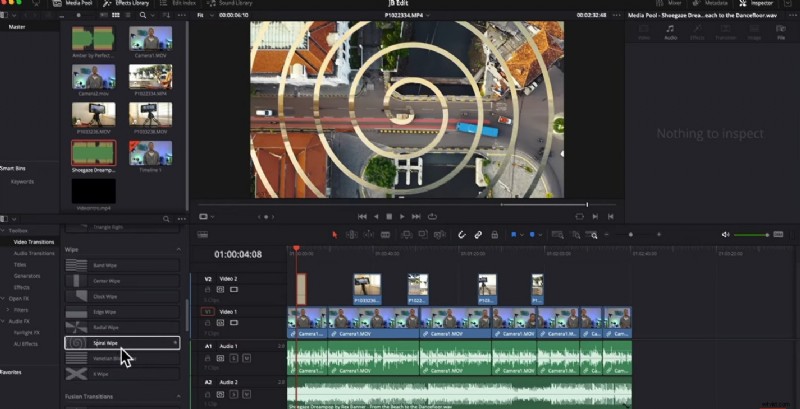Jump to the last frame
The height and width of the screenshot is (409, 800).
[x=416, y=217]
